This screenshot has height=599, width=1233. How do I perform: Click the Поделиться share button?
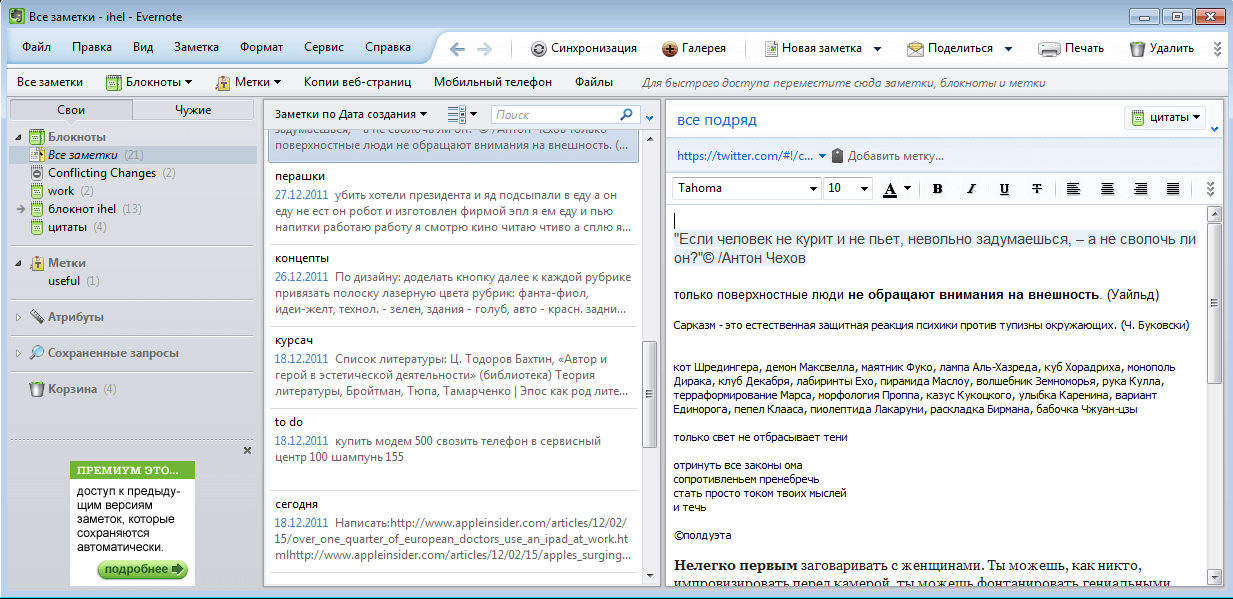coord(950,48)
